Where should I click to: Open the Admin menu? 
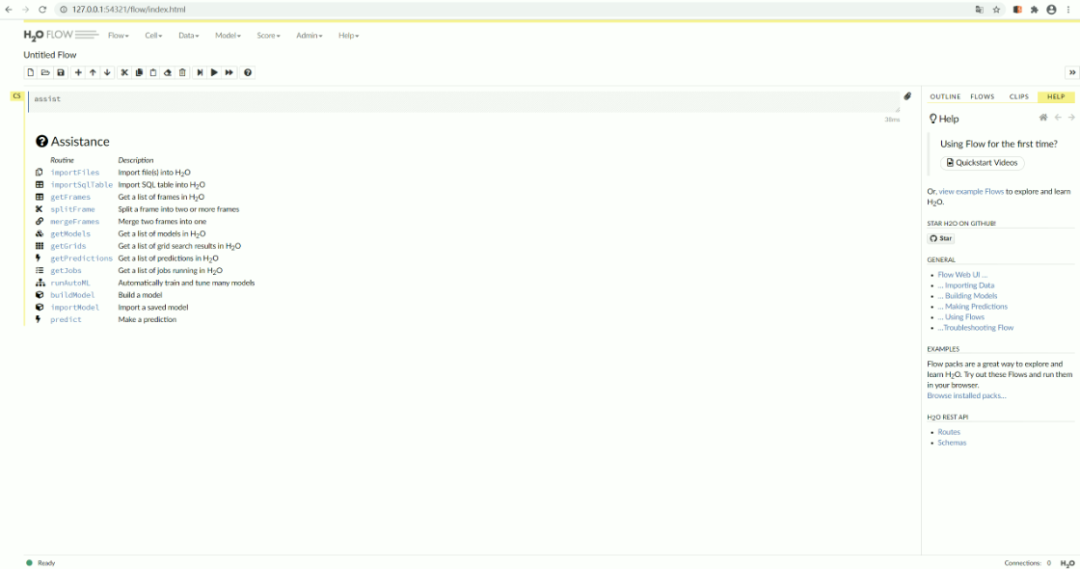[309, 35]
